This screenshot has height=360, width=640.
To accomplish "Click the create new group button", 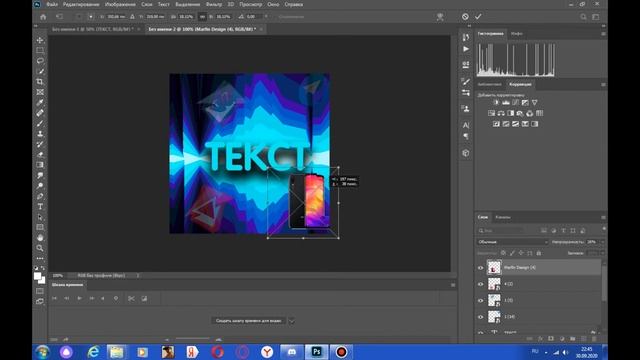I will [x=573, y=339].
